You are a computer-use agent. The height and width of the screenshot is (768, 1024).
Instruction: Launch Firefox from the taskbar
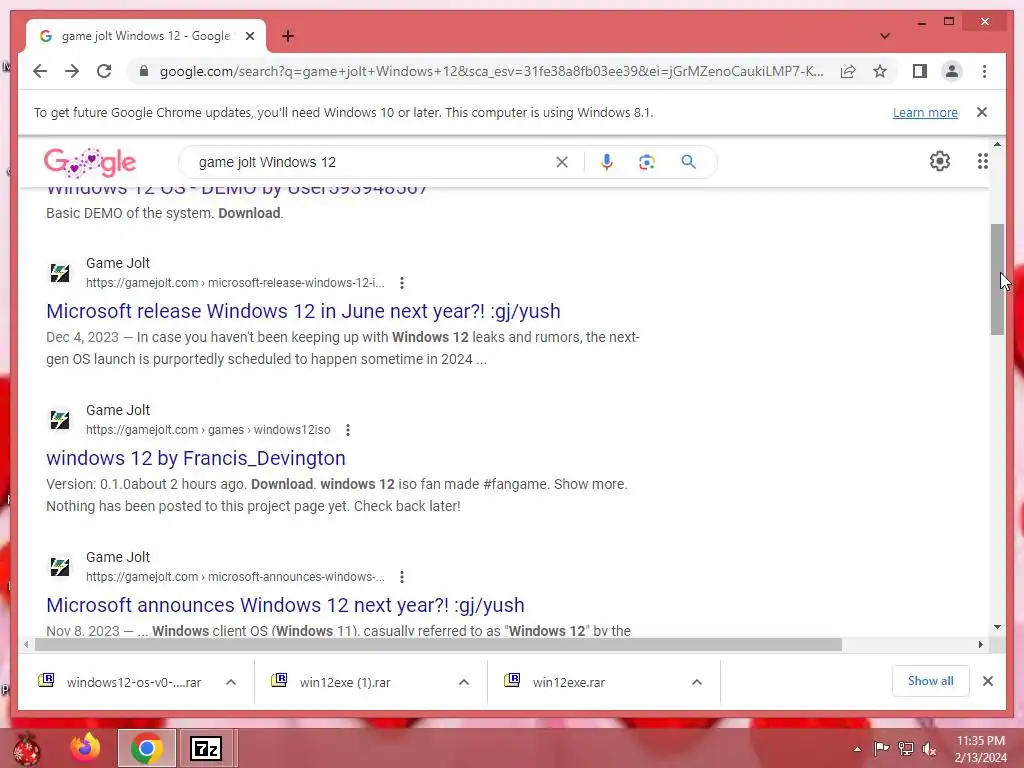[x=86, y=748]
